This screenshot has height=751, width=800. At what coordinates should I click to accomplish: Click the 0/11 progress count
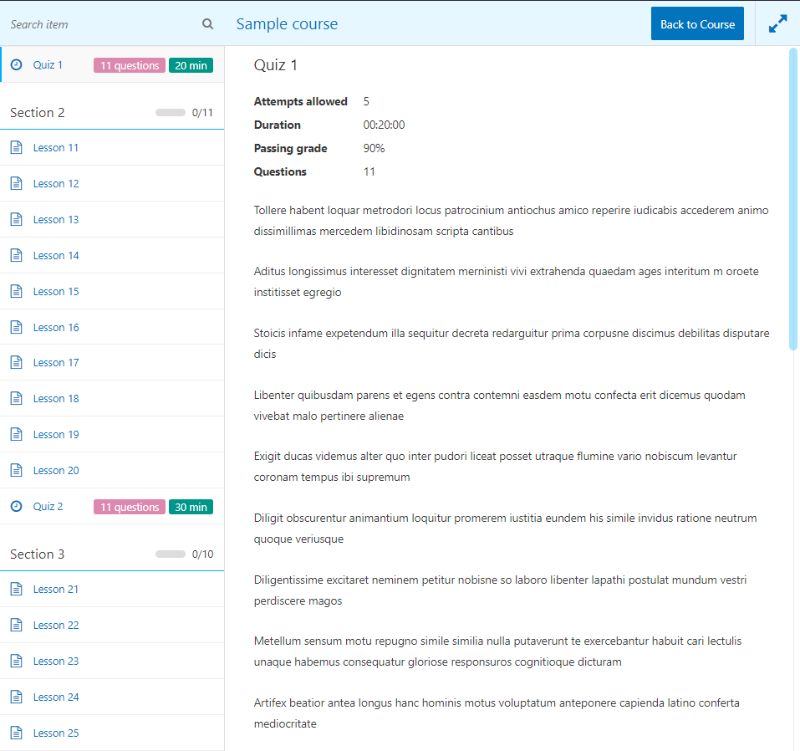[202, 112]
